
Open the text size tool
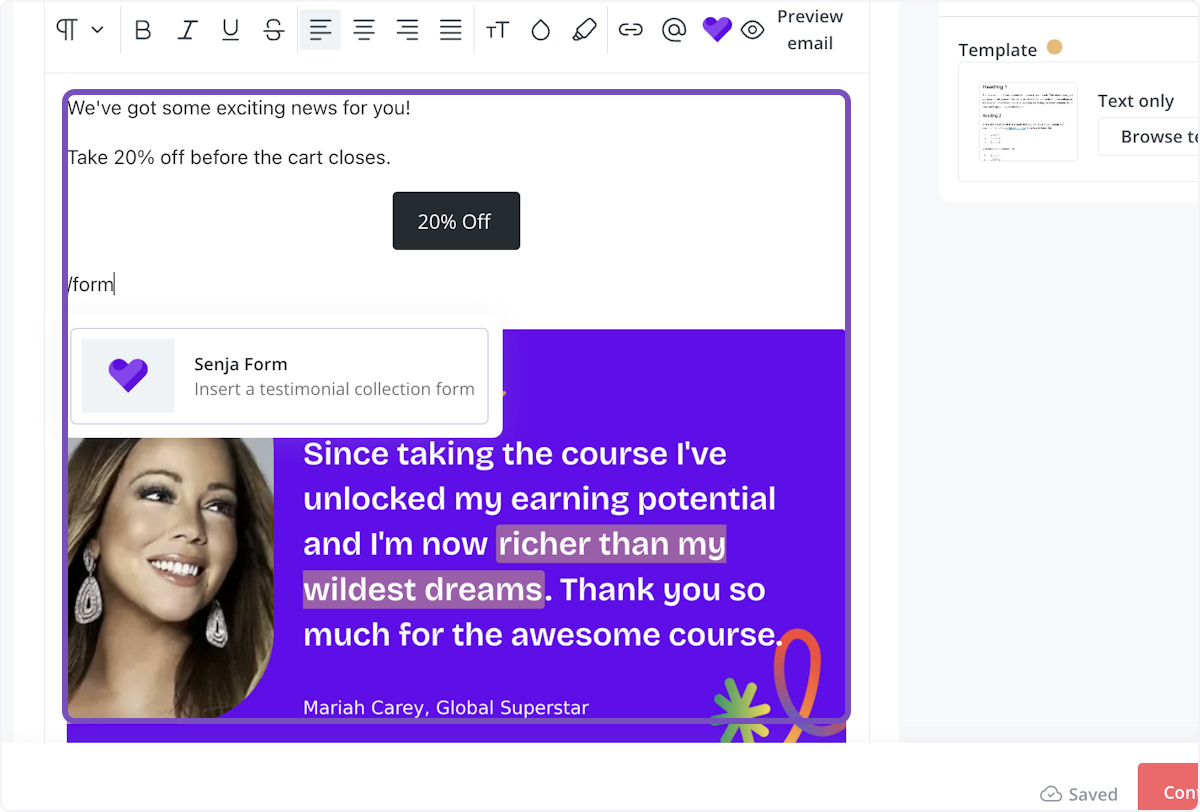(497, 30)
